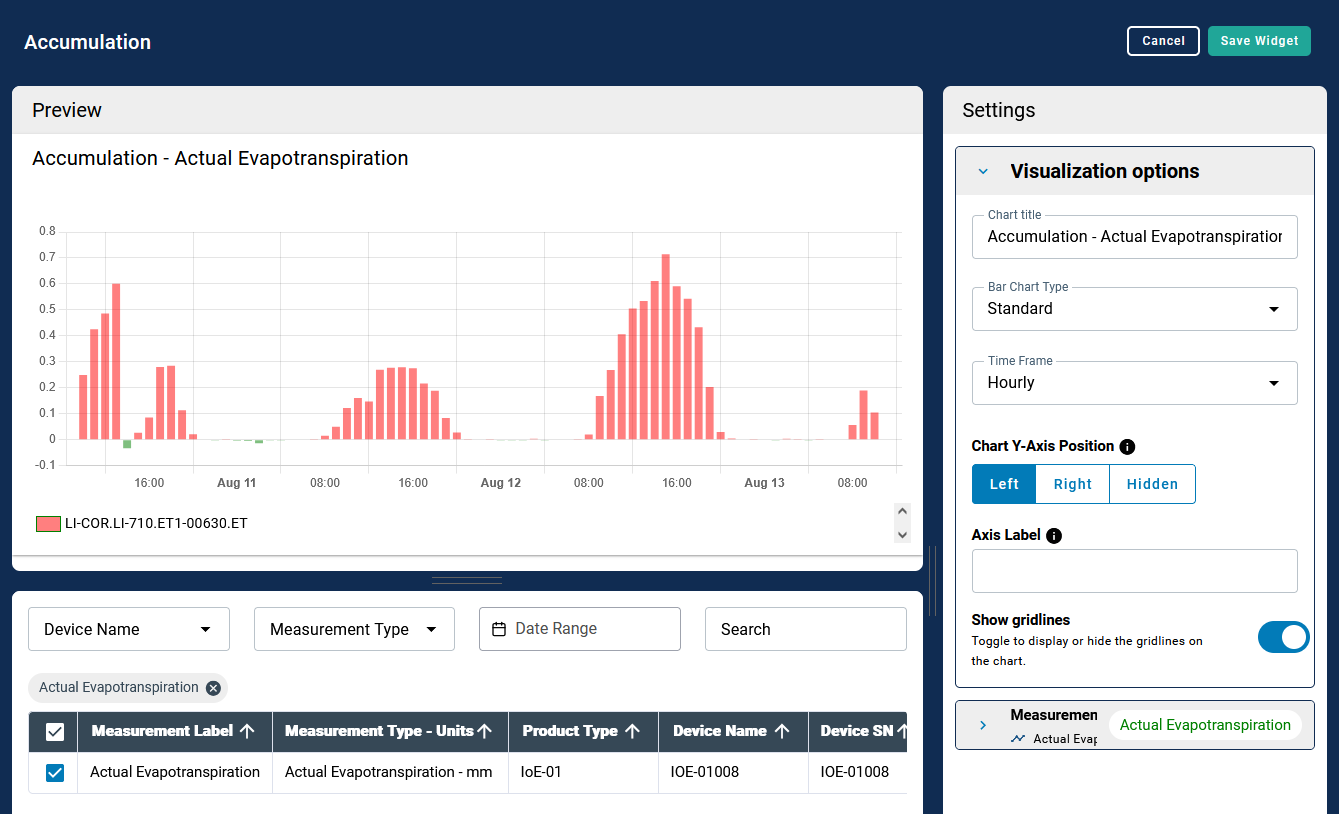Sort by Measurement Label arrow icon
Screen dimensions: 1339x814
tap(248, 731)
